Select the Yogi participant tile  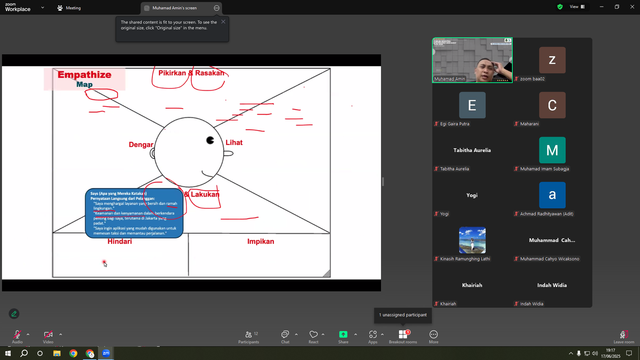tap(472, 195)
